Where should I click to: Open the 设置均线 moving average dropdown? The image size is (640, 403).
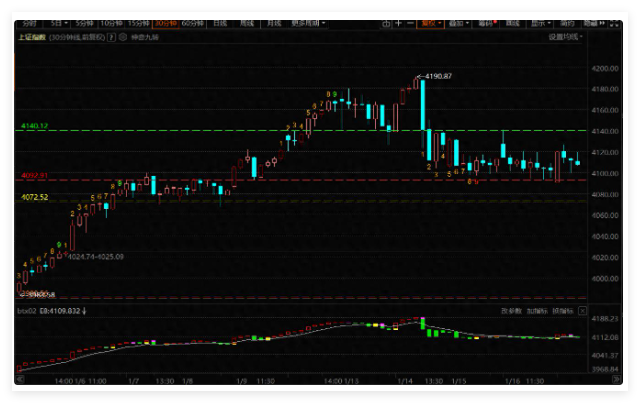pyautogui.click(x=565, y=36)
